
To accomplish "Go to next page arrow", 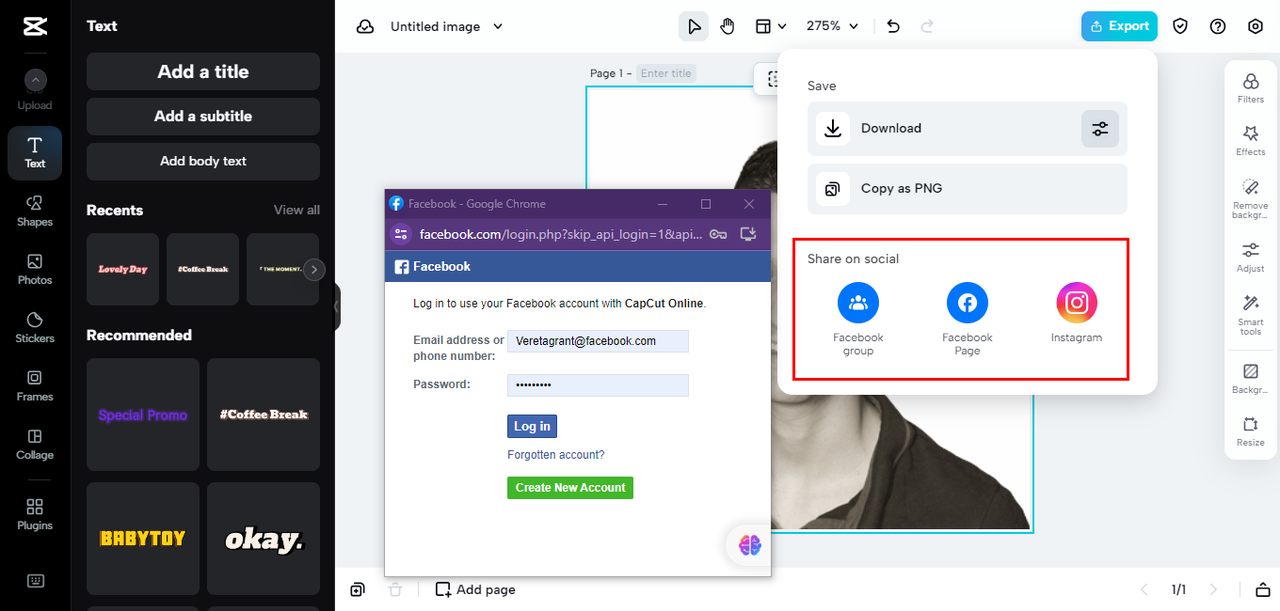I will (x=1214, y=590).
